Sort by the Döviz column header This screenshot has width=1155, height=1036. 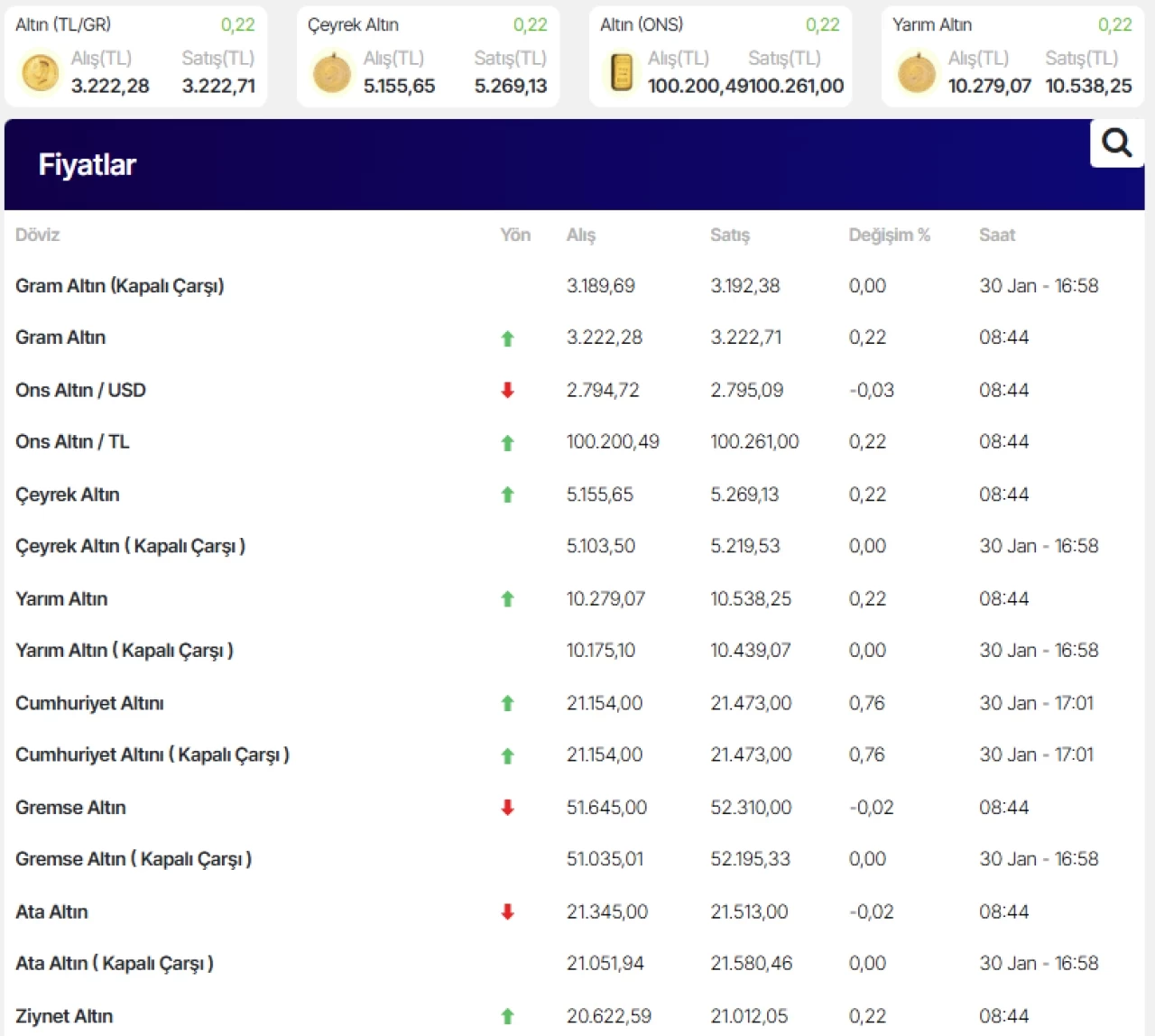click(37, 236)
